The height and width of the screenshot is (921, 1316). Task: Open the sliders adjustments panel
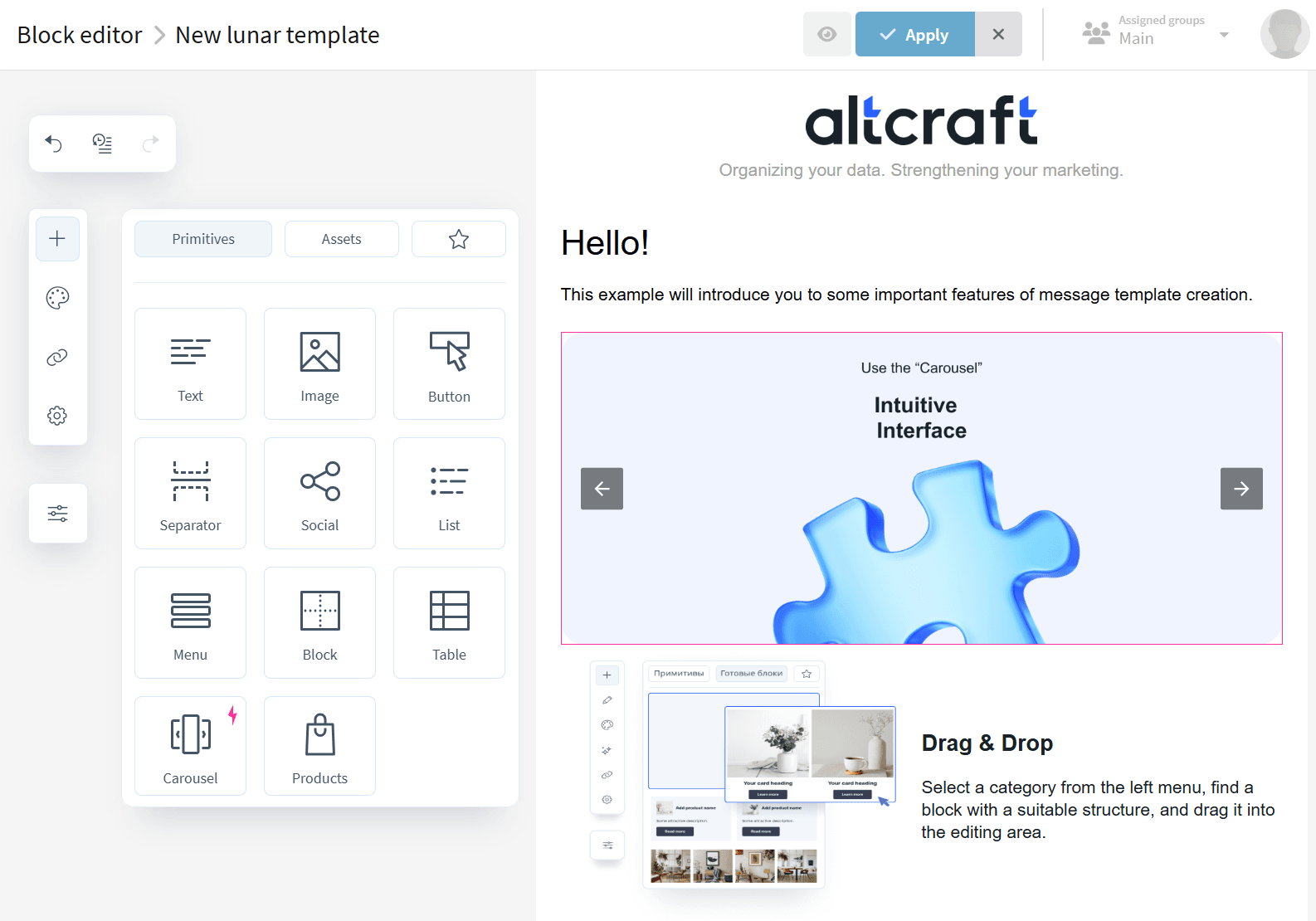coord(57,514)
